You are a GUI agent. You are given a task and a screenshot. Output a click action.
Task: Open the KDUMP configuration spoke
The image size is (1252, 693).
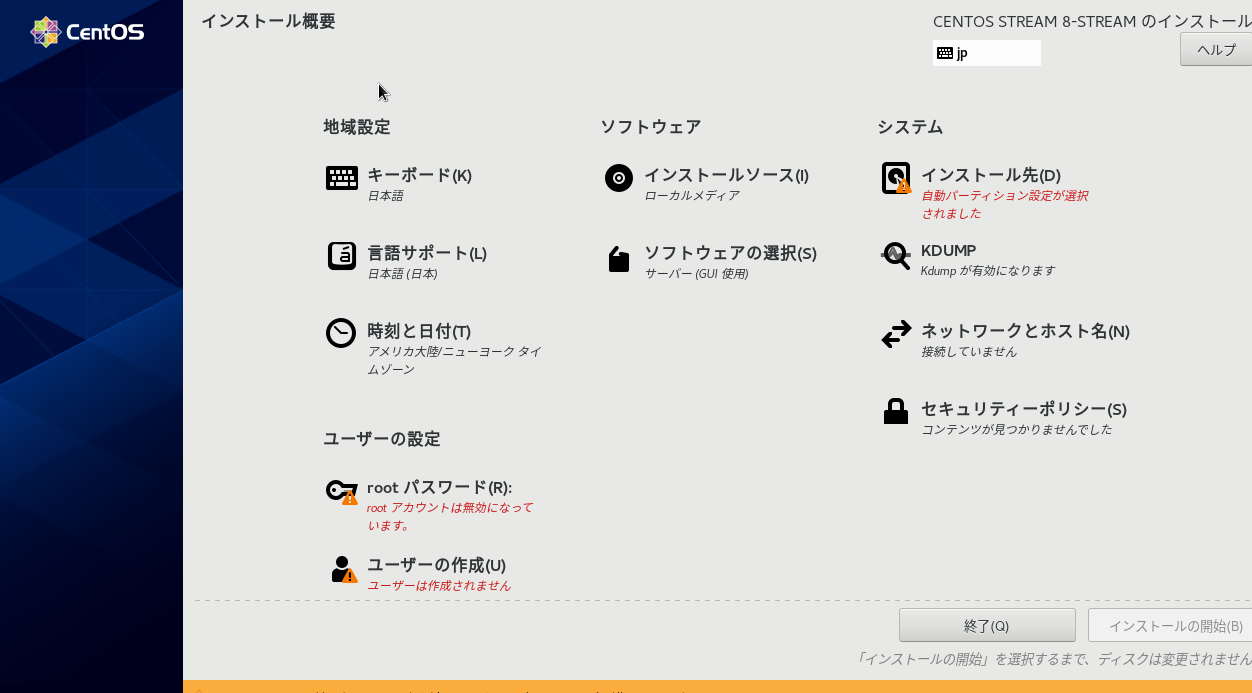pyautogui.click(x=948, y=251)
